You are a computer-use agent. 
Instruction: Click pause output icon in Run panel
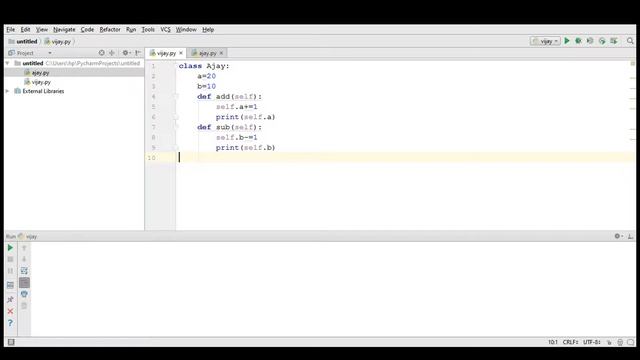(x=10, y=271)
